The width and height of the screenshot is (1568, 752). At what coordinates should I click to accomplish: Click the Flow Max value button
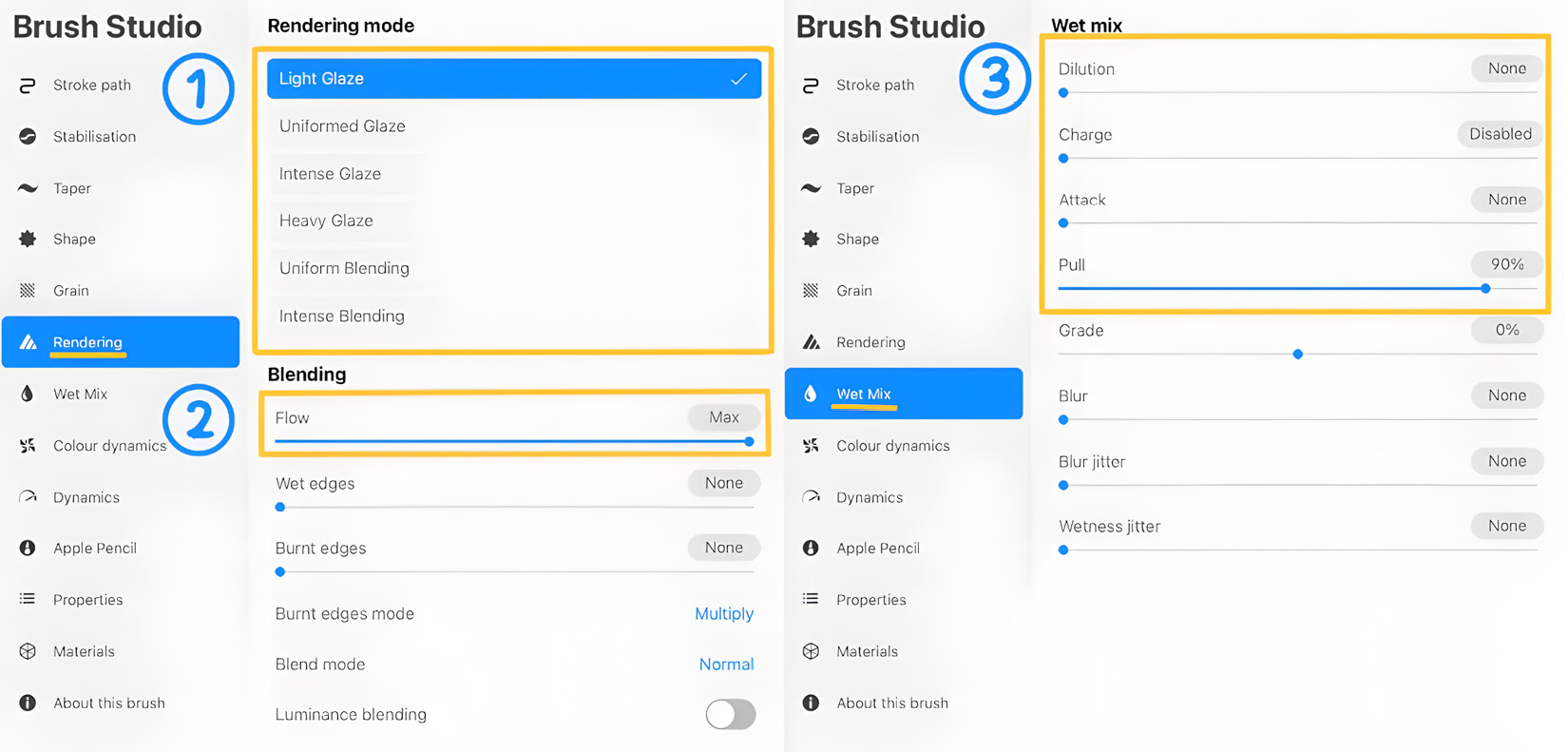(723, 417)
